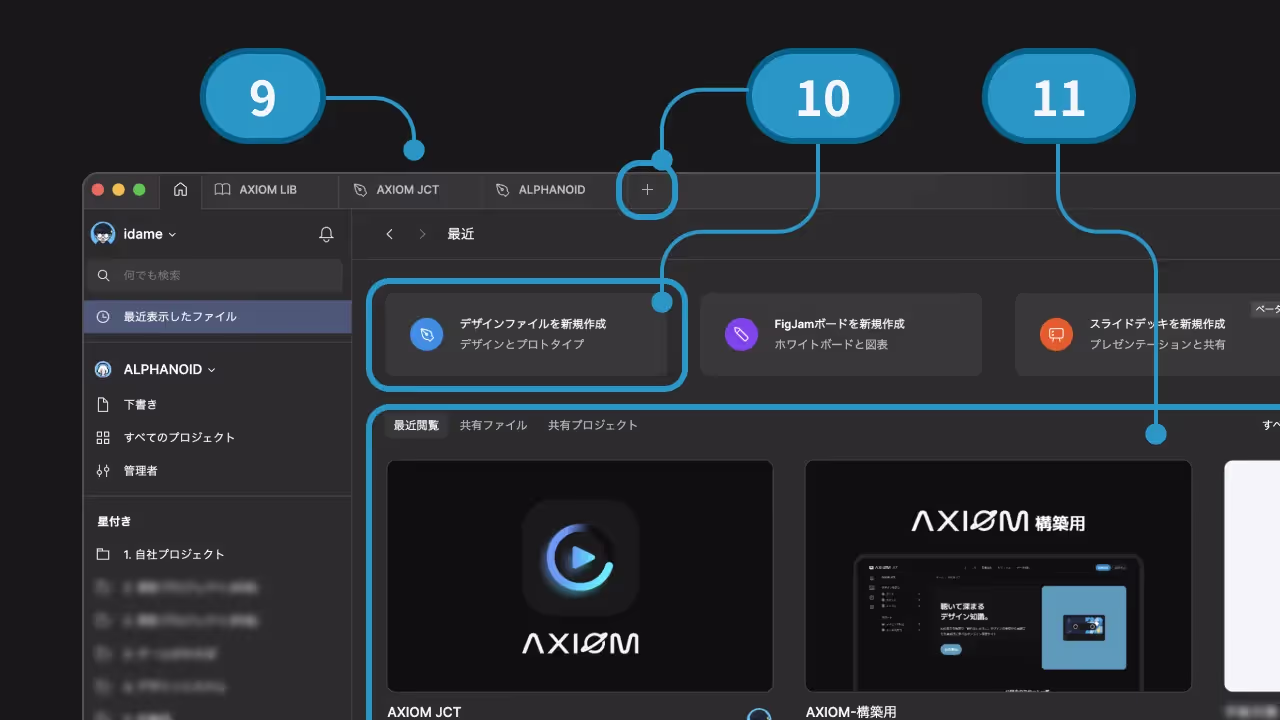Open the AXIOM-構築用 file thumbnail
Image resolution: width=1280 pixels, height=720 pixels.
click(998, 576)
